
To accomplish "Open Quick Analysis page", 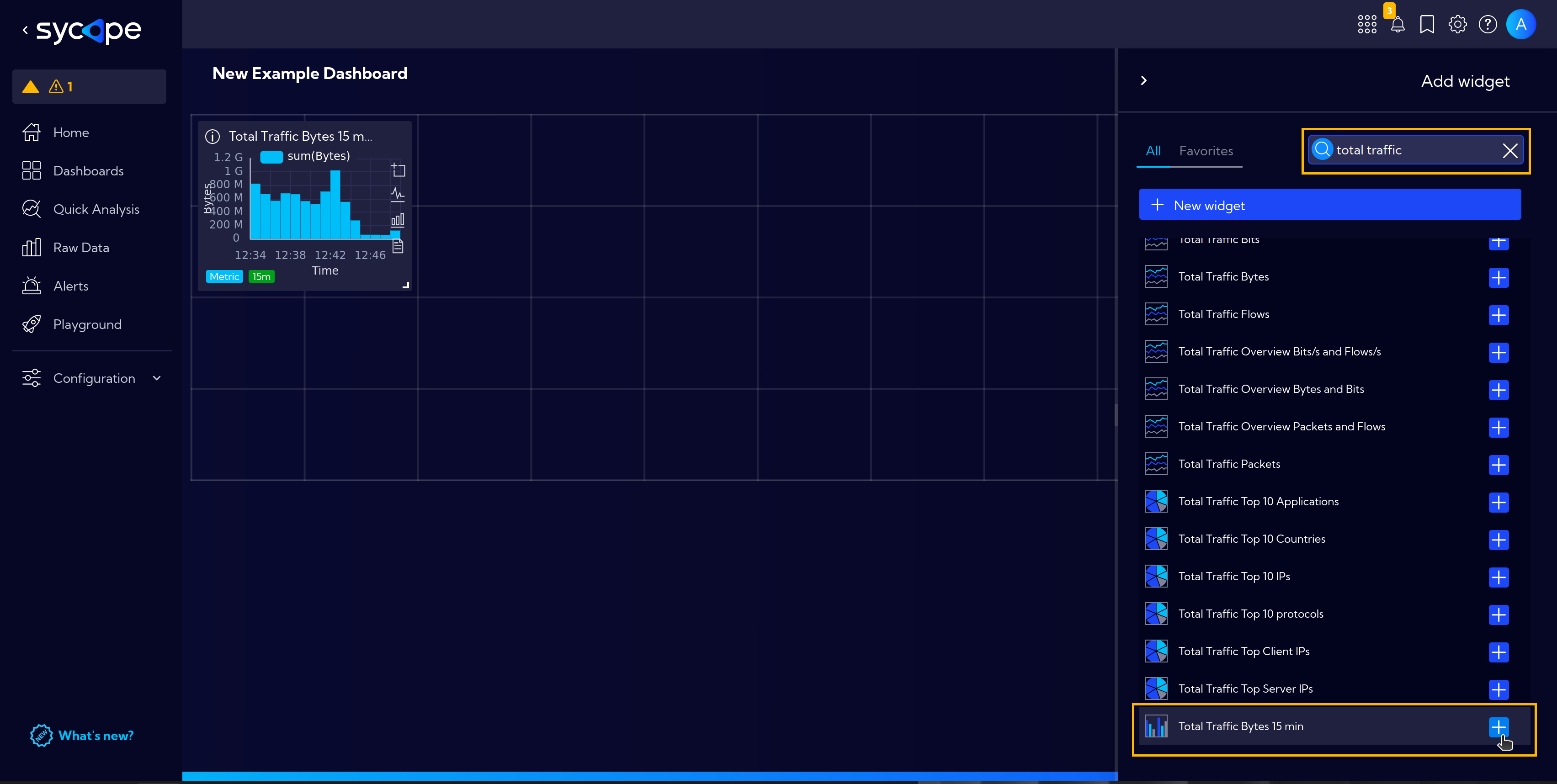I will pyautogui.click(x=96, y=209).
